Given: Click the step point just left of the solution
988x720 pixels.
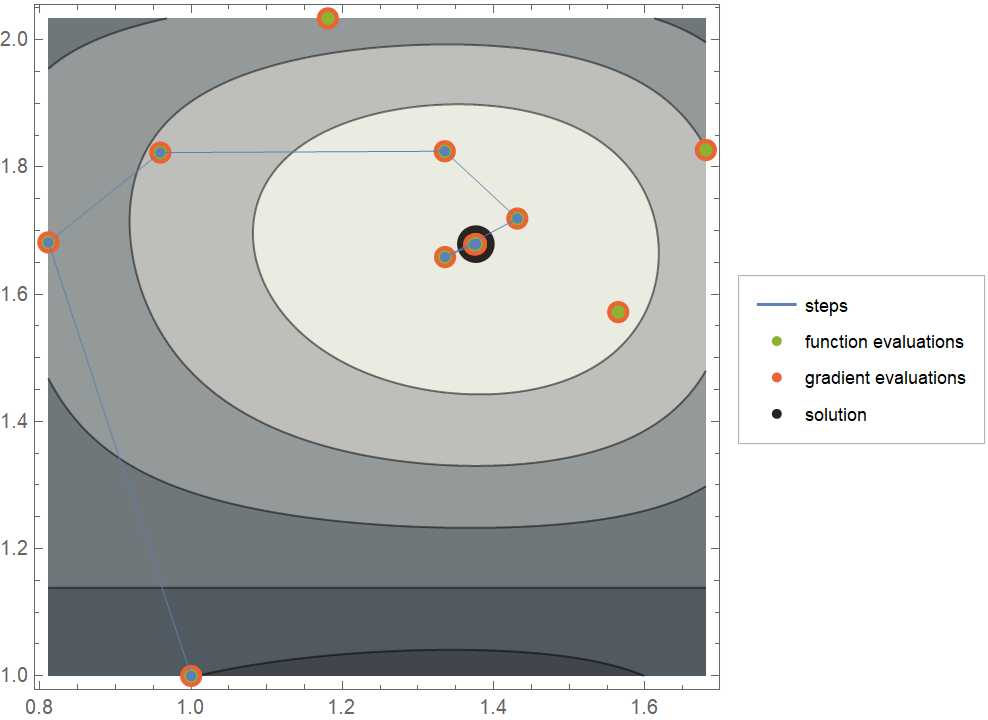Looking at the screenshot, I should click(445, 257).
